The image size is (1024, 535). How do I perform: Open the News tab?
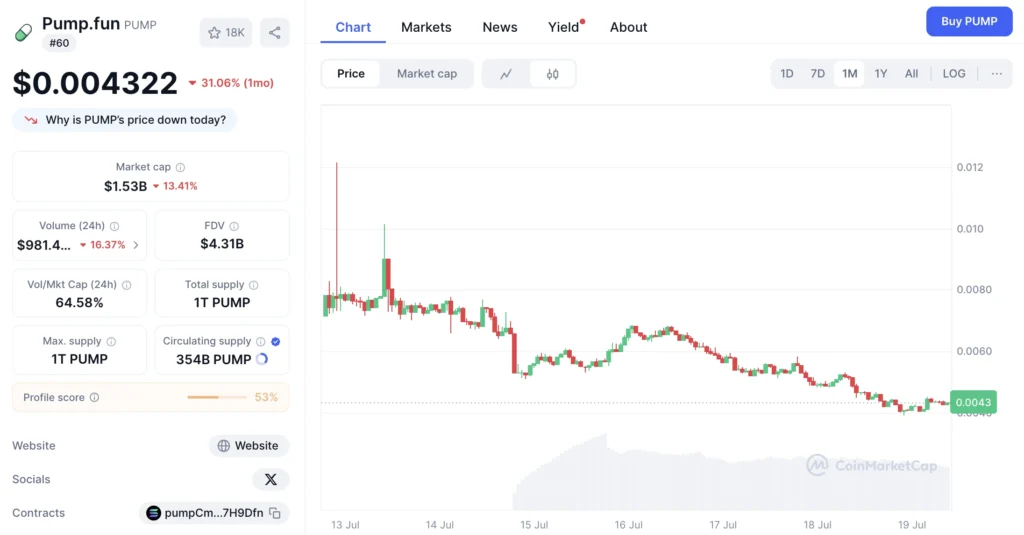[500, 27]
